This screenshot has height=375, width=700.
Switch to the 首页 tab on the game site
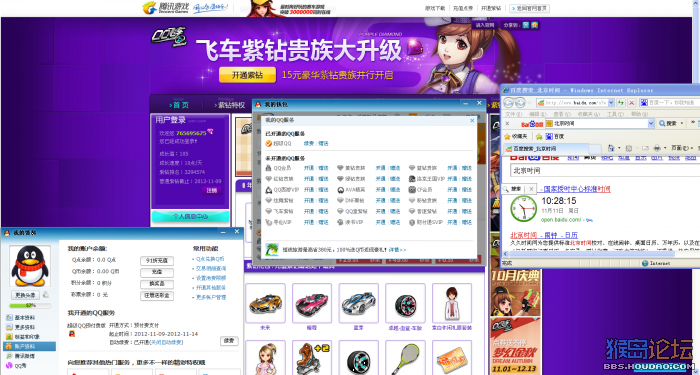tap(179, 105)
